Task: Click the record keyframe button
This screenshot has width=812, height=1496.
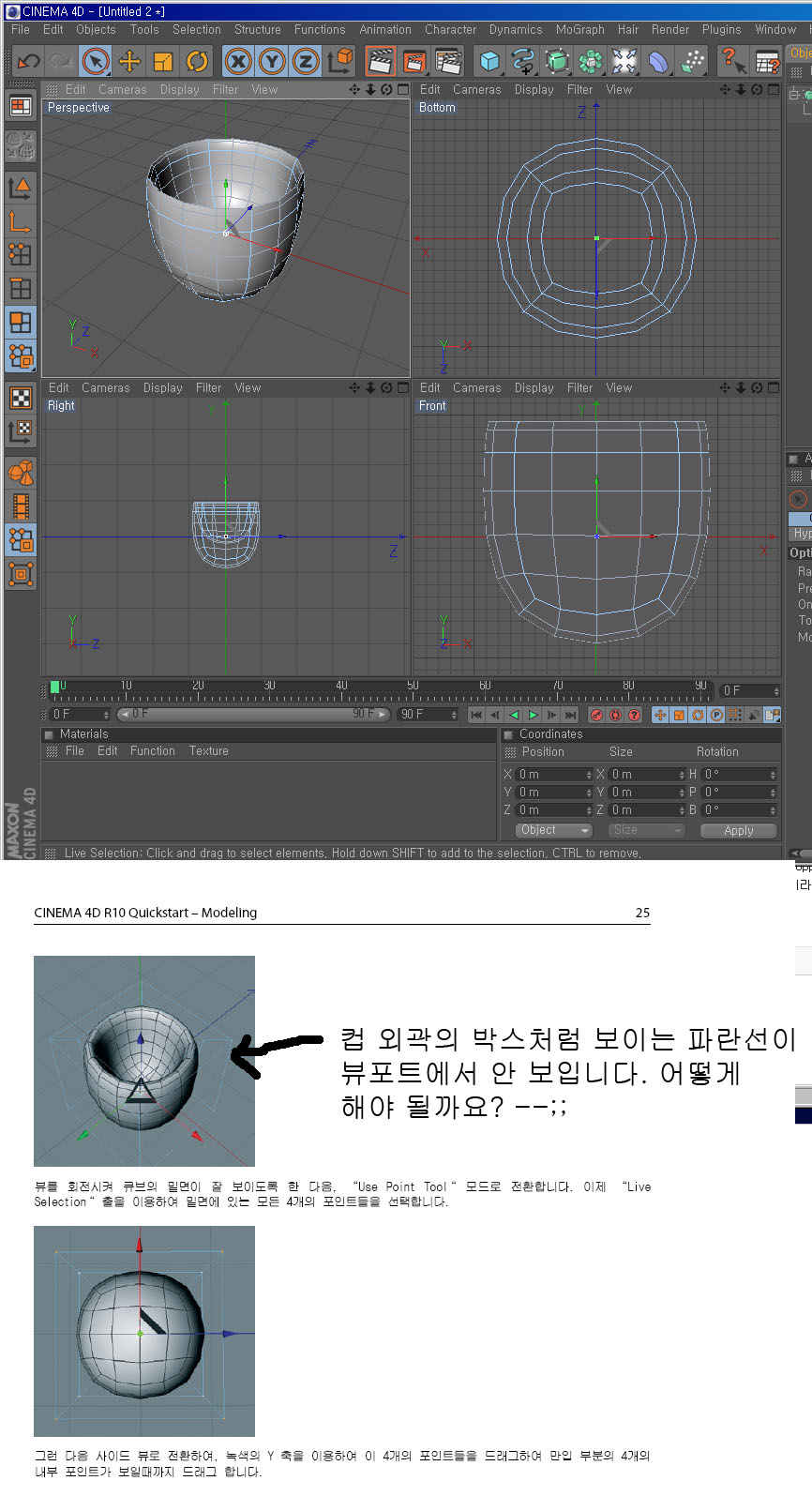Action: 596,715
